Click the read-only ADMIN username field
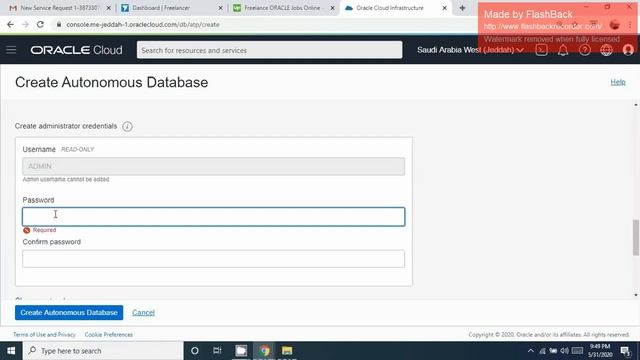 213,166
